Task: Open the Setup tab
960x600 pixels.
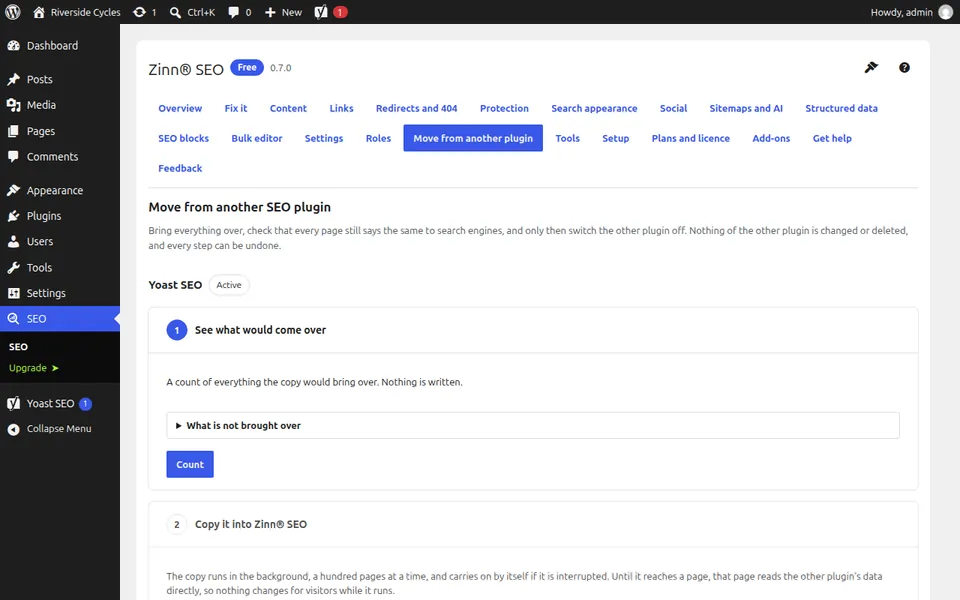Action: coord(615,138)
